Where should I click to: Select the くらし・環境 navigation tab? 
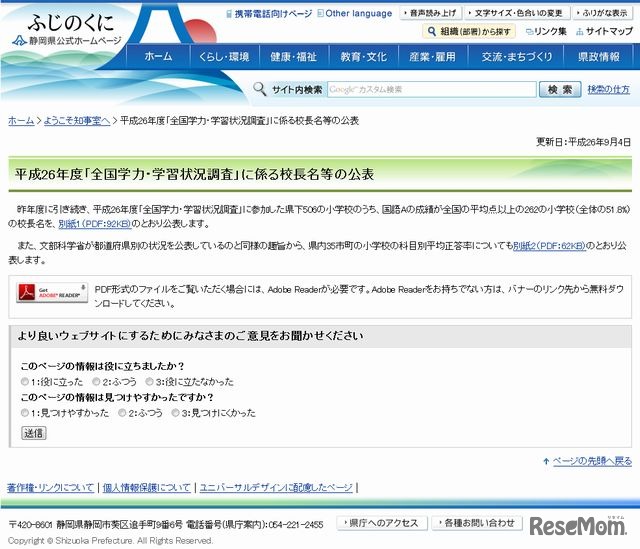point(224,56)
